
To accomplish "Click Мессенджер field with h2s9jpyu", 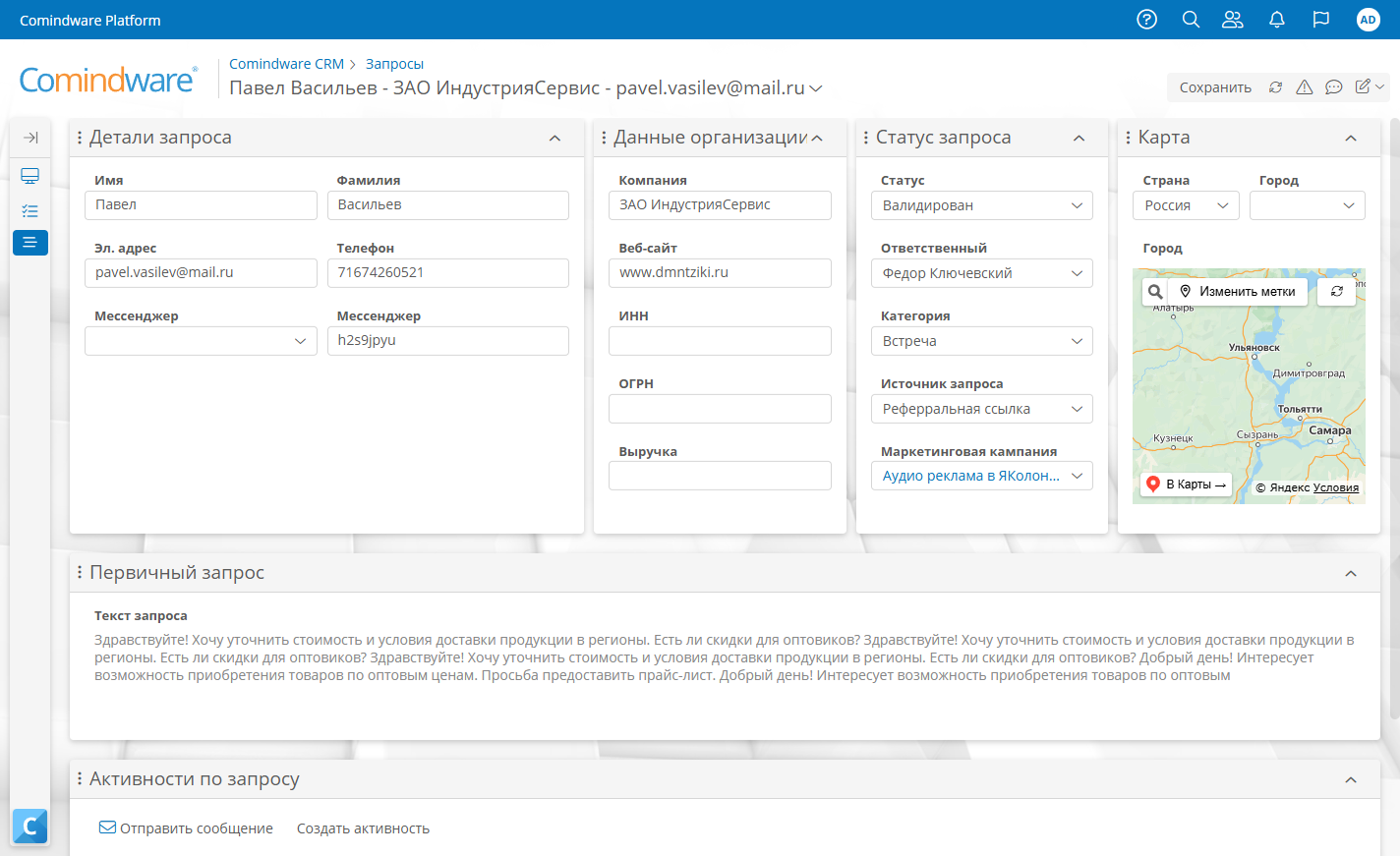I will tap(447, 341).
